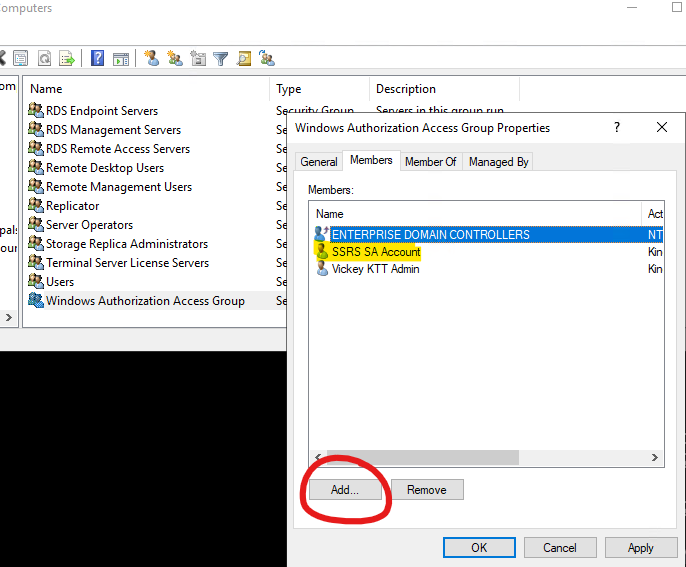686x567 pixels.
Task: Click the Show/Hide Action Pane icon
Action: click(x=121, y=59)
